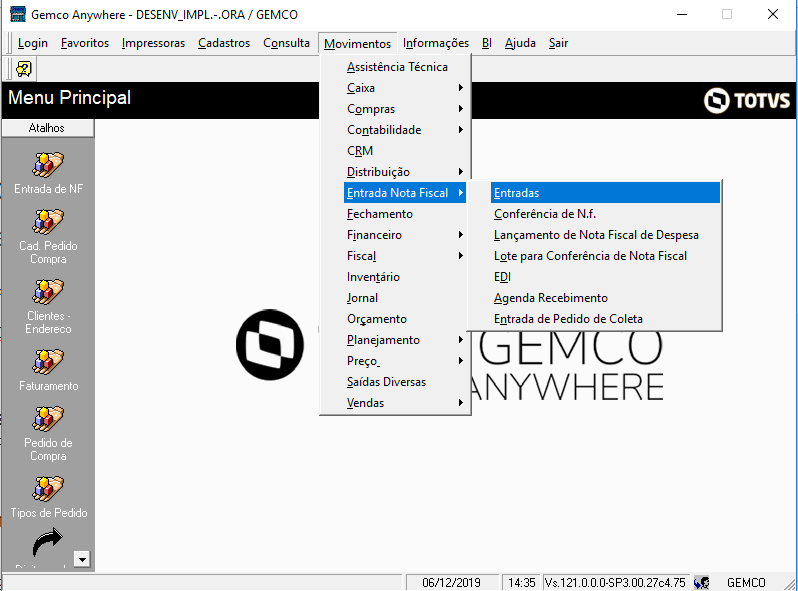The image size is (798, 591).
Task: Select Assistência Técnica menu entry
Action: click(x=405, y=67)
